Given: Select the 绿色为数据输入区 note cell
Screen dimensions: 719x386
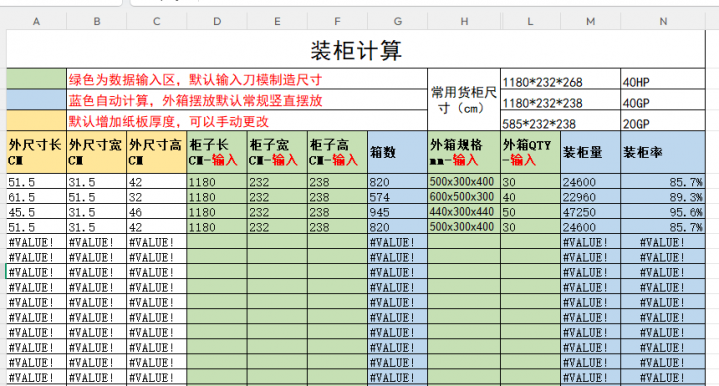Looking at the screenshot, I should (x=247, y=79).
